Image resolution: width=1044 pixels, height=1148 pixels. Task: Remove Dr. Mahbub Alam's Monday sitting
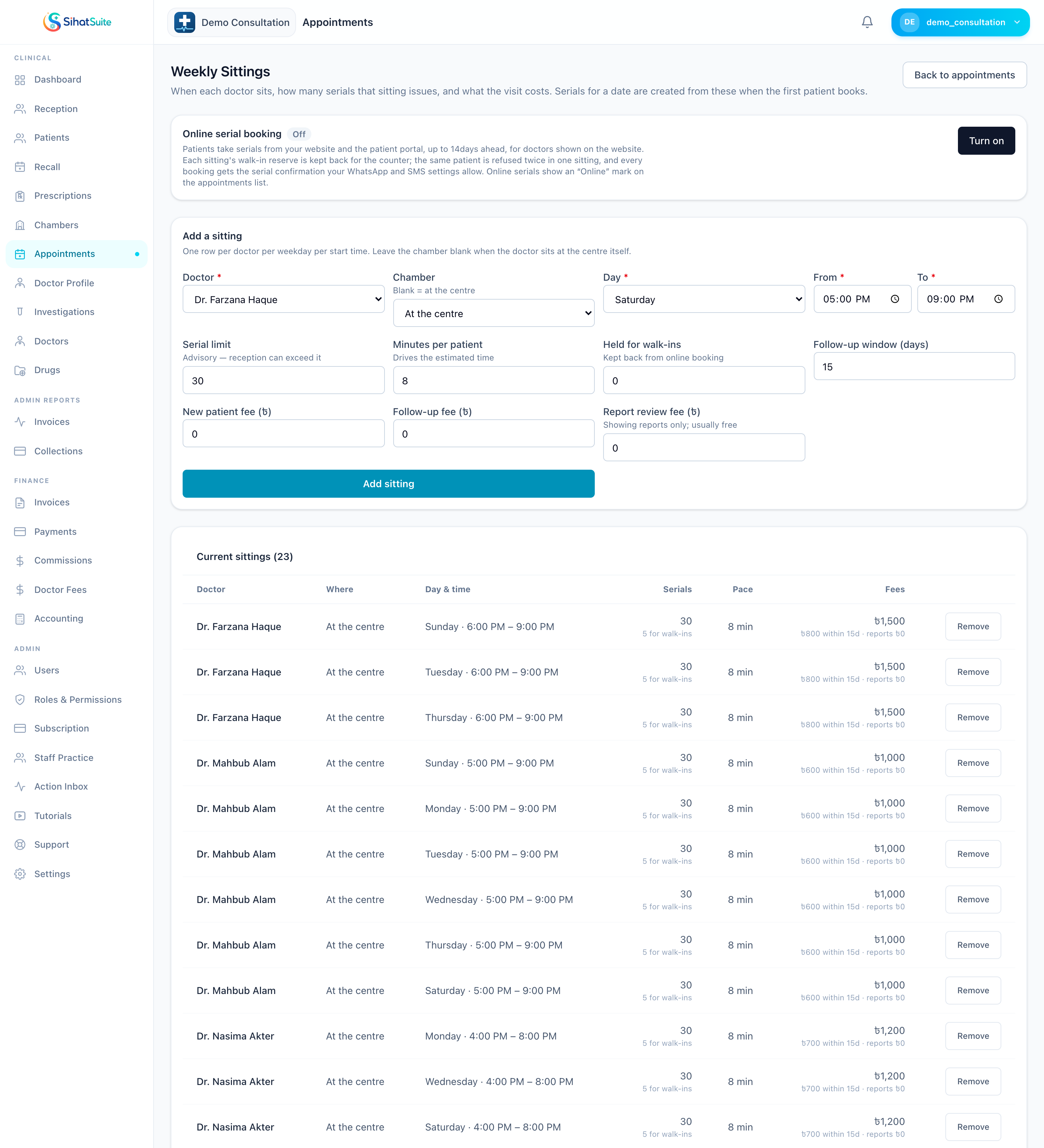click(973, 808)
